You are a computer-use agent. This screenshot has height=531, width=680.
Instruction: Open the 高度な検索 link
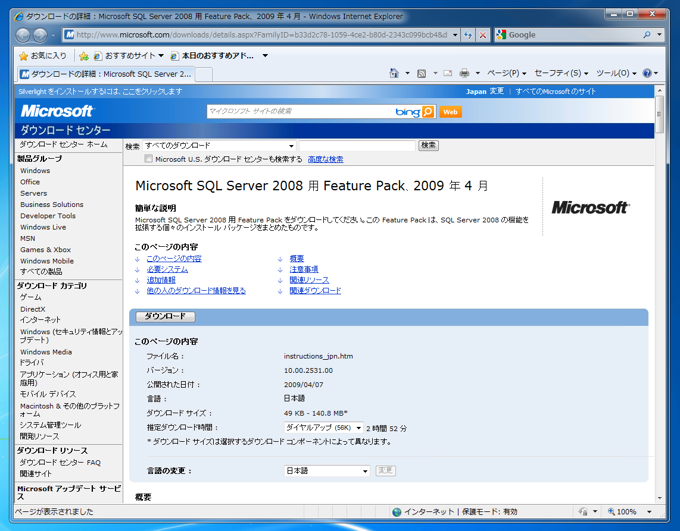pyautogui.click(x=325, y=159)
